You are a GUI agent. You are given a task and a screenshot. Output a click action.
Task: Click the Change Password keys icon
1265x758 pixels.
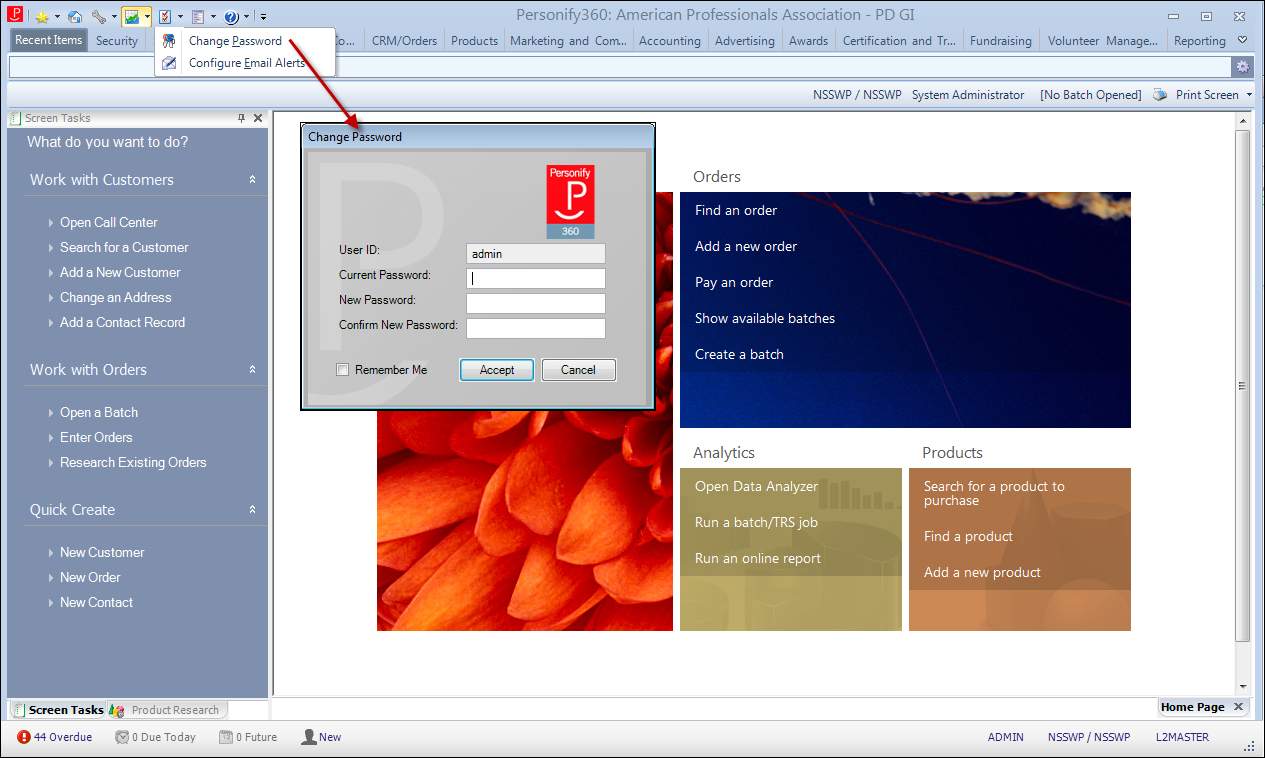pyautogui.click(x=170, y=41)
